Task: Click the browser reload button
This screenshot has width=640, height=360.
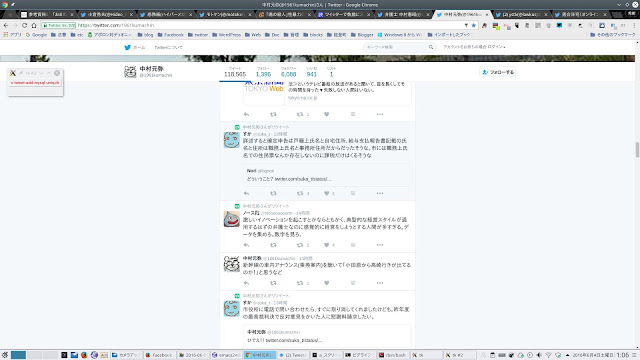Action: 24,25
